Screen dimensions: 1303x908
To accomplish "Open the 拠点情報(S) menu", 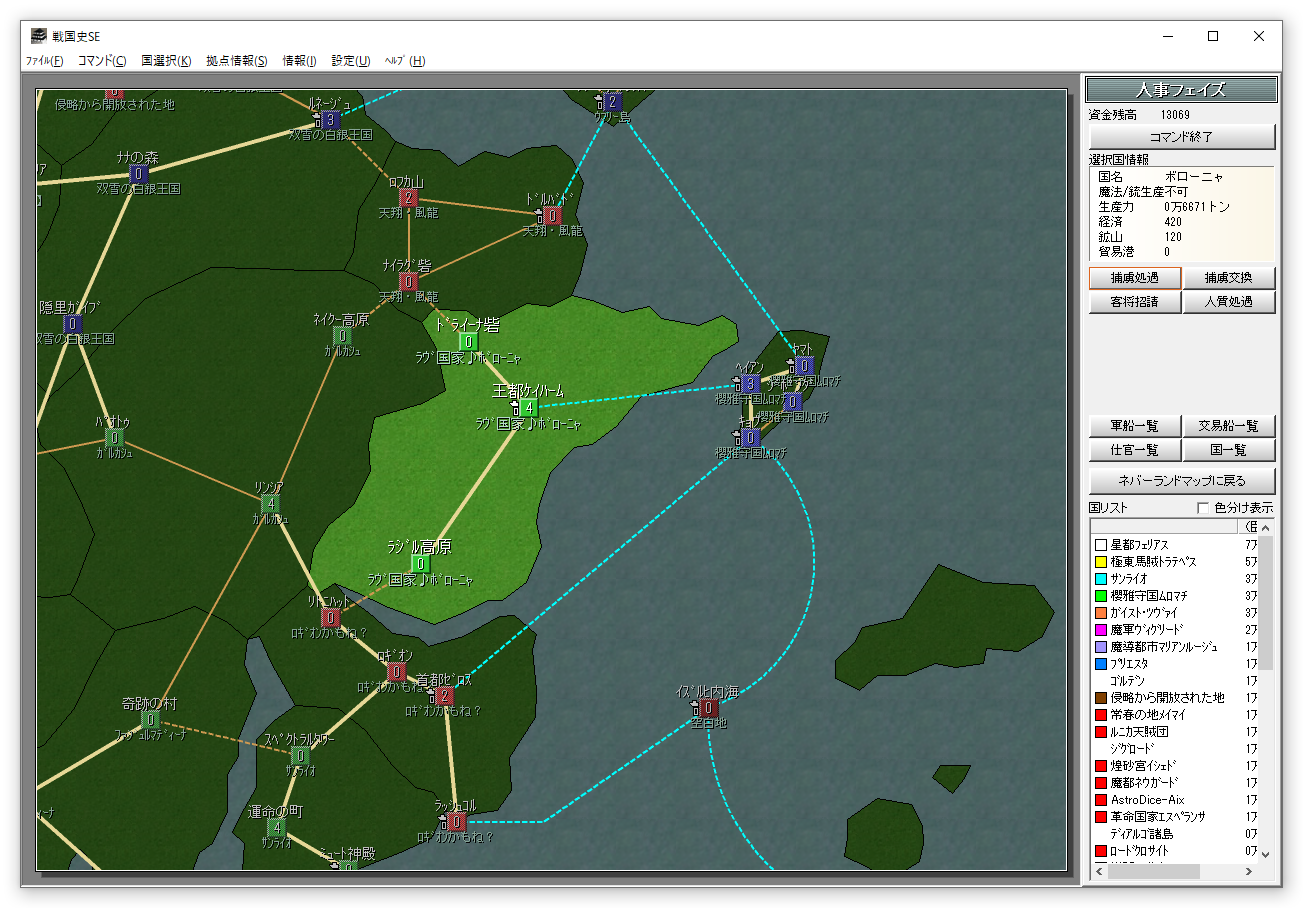I will pyautogui.click(x=236, y=61).
